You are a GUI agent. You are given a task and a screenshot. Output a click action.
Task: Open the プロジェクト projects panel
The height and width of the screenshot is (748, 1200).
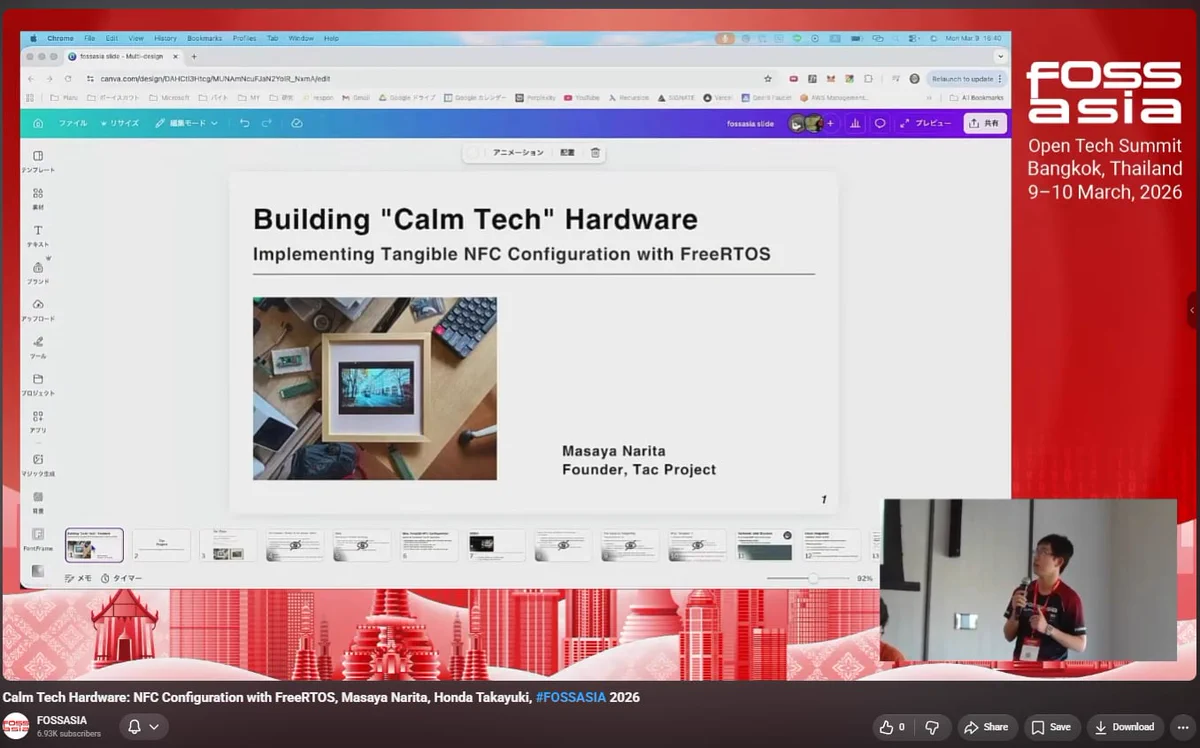38,385
